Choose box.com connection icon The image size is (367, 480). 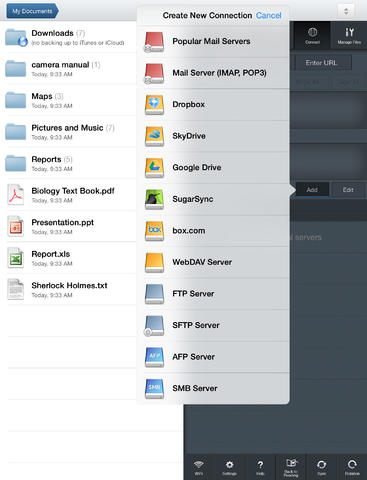point(154,231)
